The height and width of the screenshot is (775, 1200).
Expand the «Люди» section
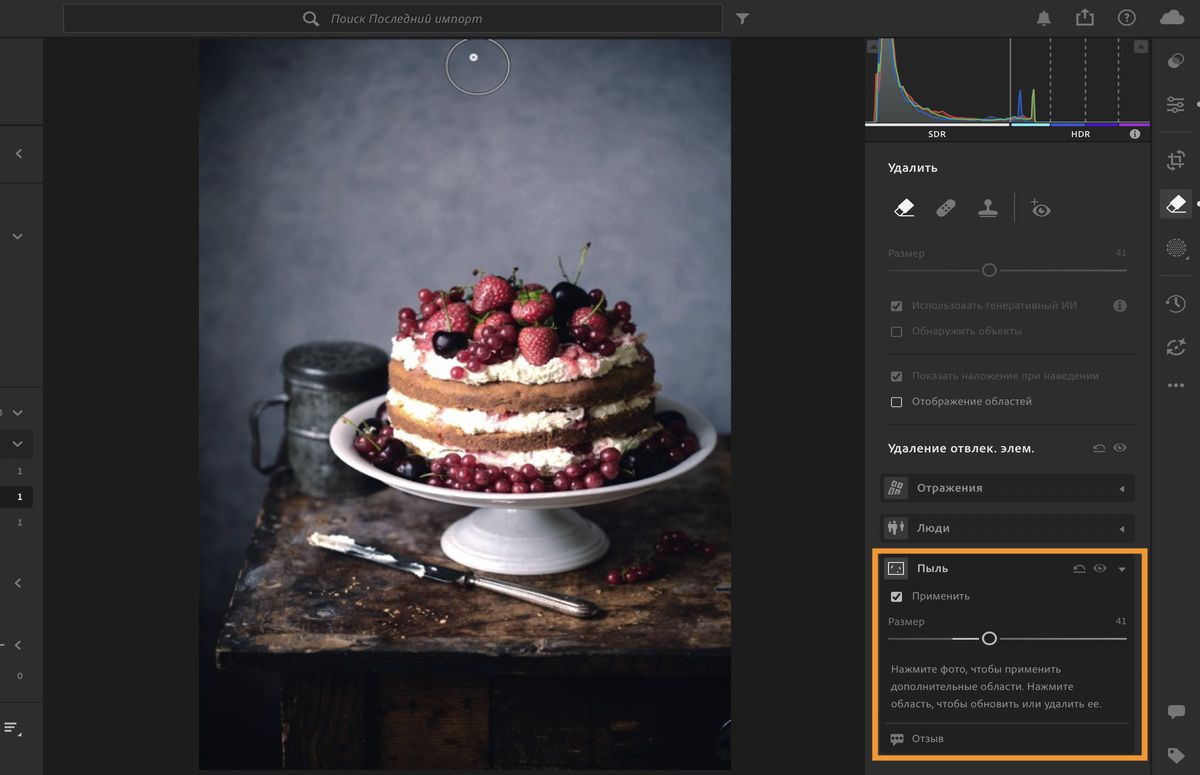tap(1124, 527)
